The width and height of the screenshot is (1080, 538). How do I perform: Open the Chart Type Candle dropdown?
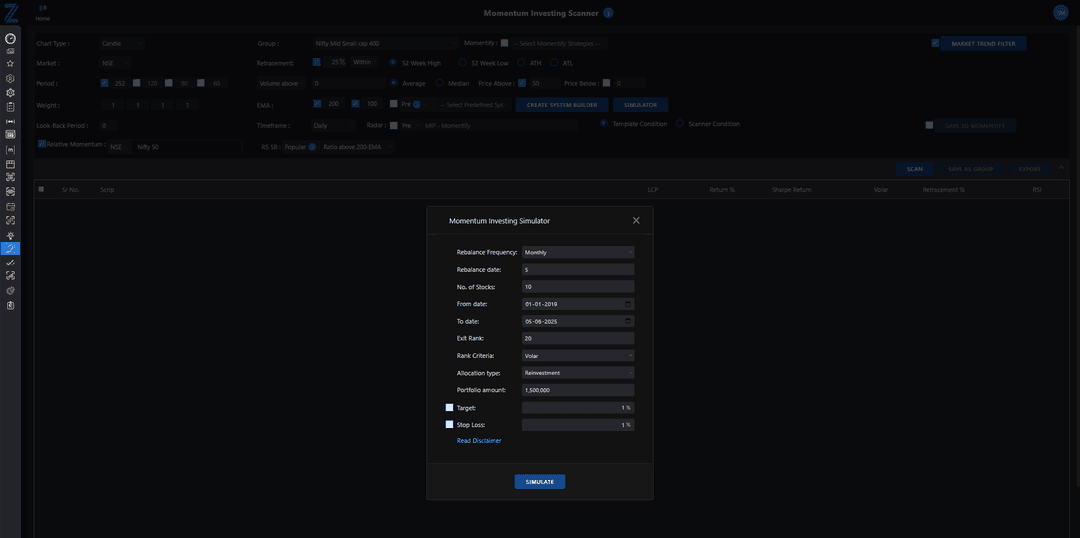122,43
